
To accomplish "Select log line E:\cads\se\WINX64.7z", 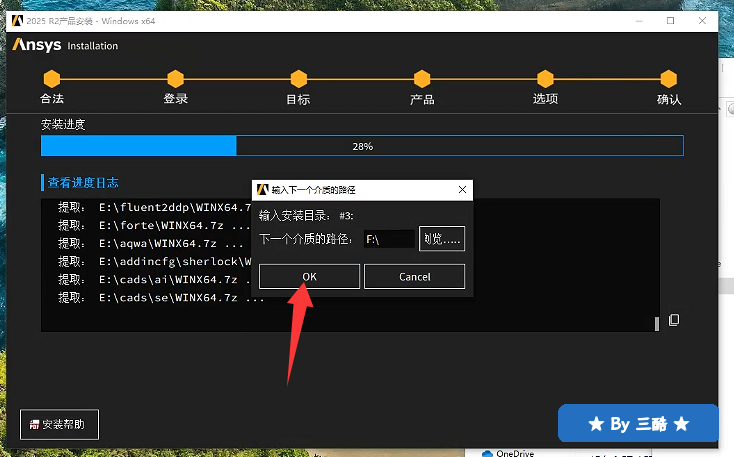I will tap(161, 298).
